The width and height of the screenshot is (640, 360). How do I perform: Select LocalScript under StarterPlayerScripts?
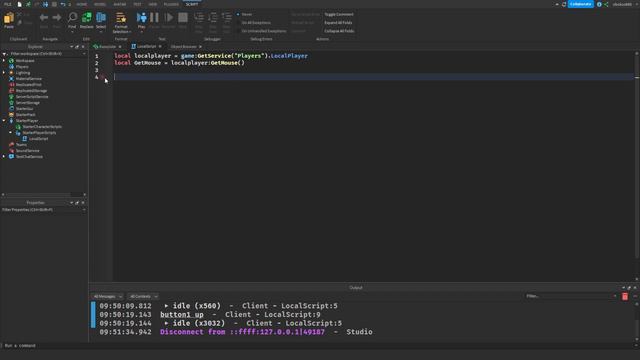point(38,139)
